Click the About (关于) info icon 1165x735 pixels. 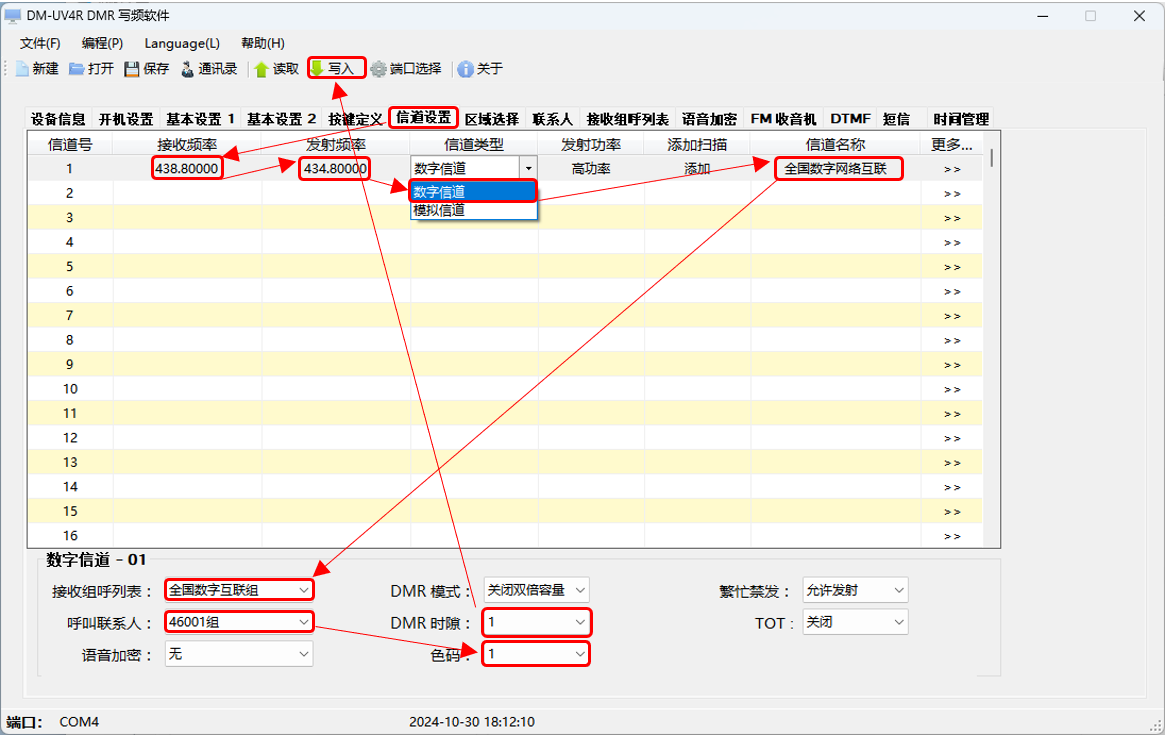coord(465,69)
